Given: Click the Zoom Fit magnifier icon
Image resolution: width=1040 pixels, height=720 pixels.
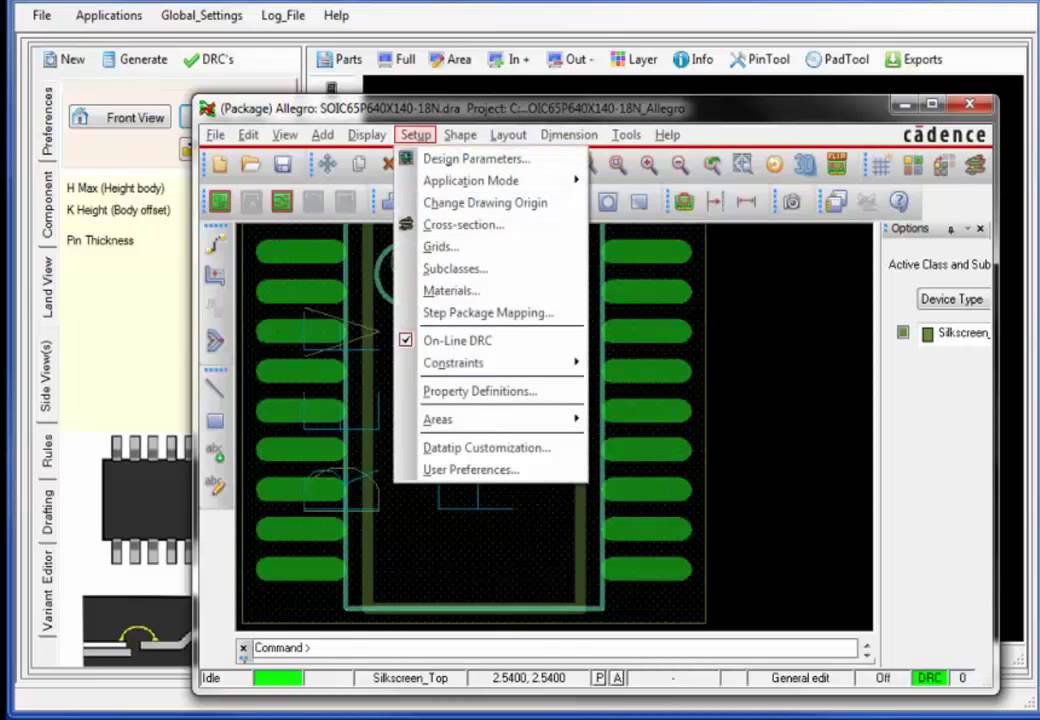Looking at the screenshot, I should [618, 164].
